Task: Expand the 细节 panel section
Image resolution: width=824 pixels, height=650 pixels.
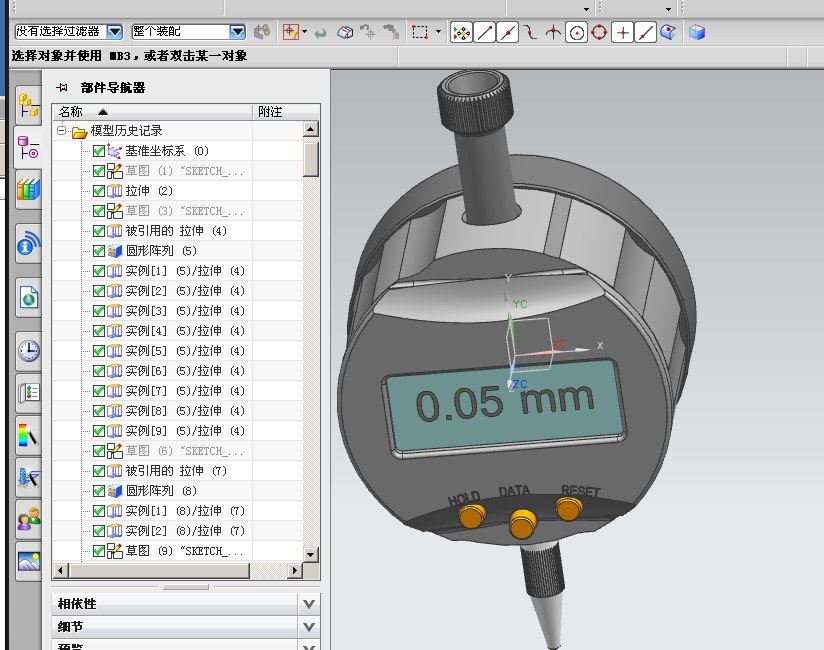Action: click(309, 627)
